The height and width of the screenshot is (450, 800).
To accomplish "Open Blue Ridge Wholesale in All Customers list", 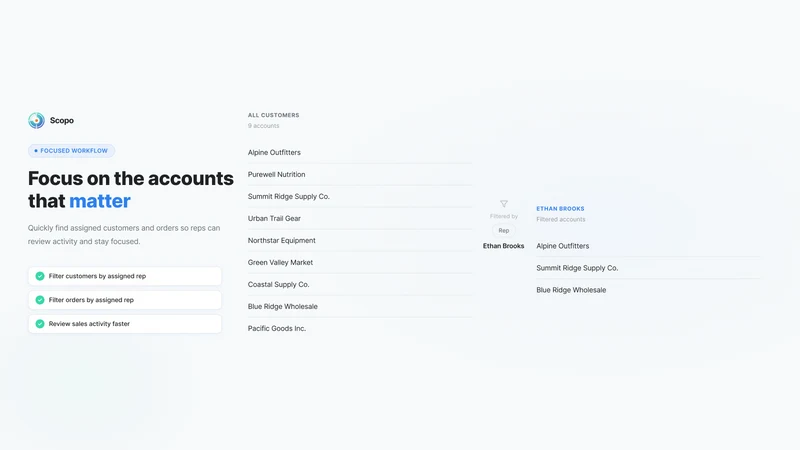I will (360, 306).
